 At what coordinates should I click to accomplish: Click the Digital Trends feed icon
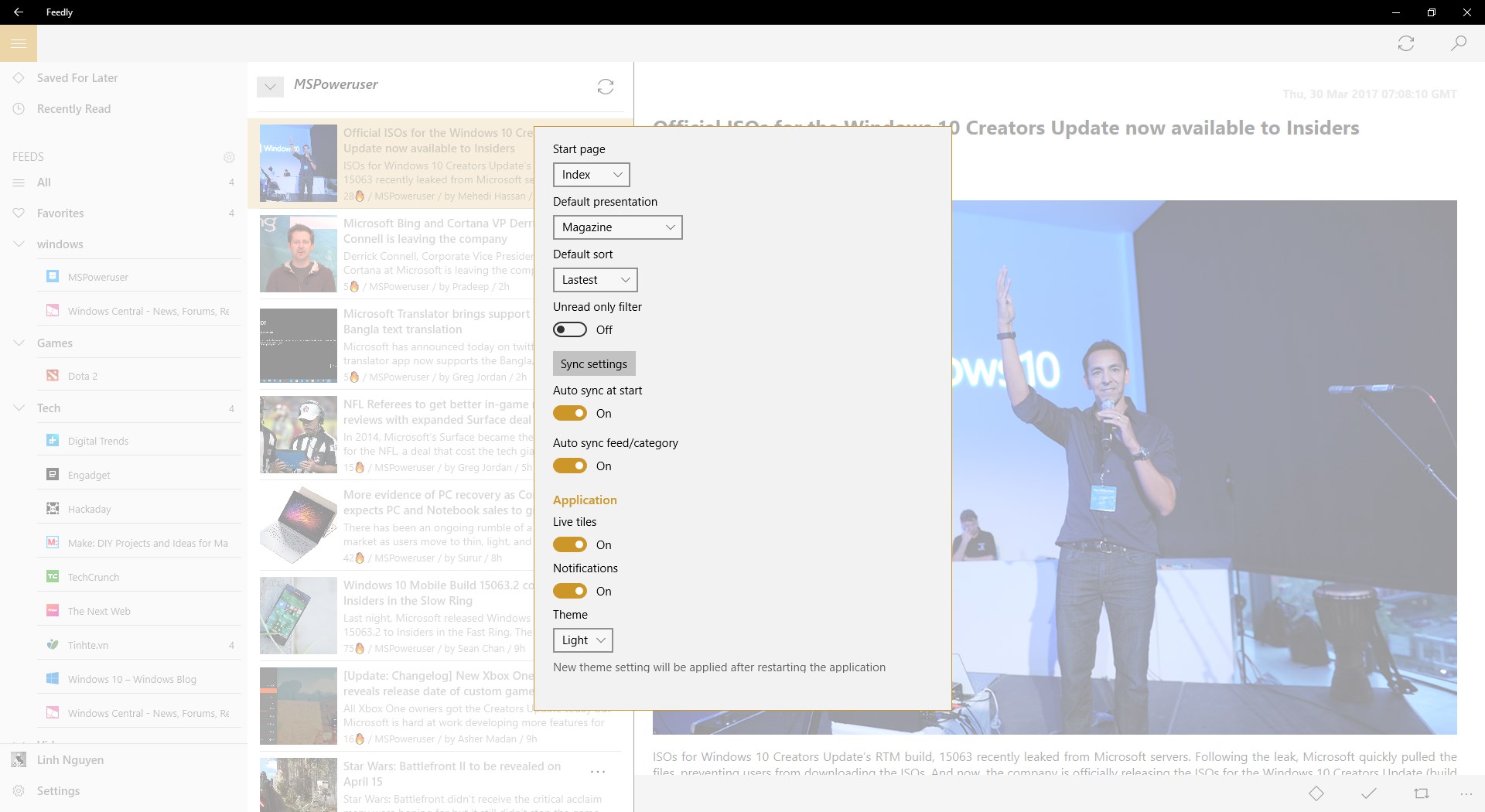(53, 440)
